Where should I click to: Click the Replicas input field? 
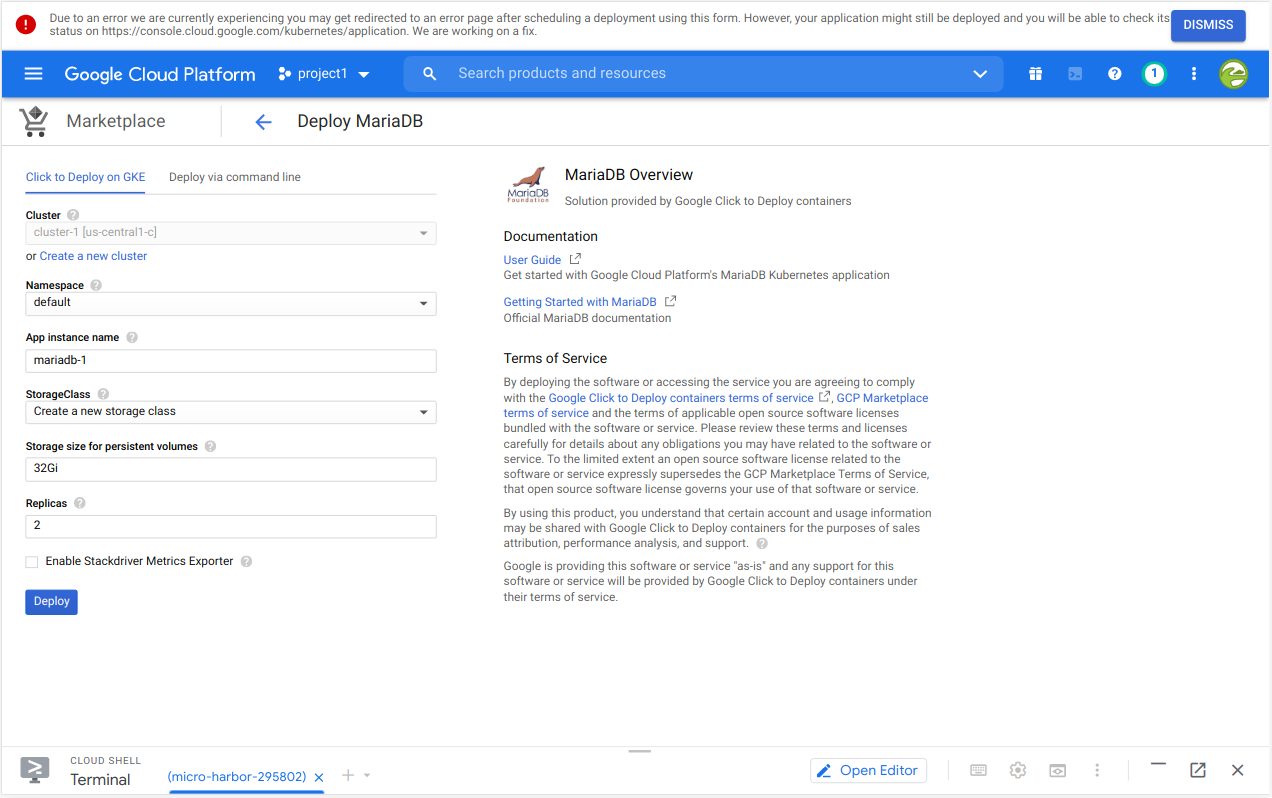(231, 526)
